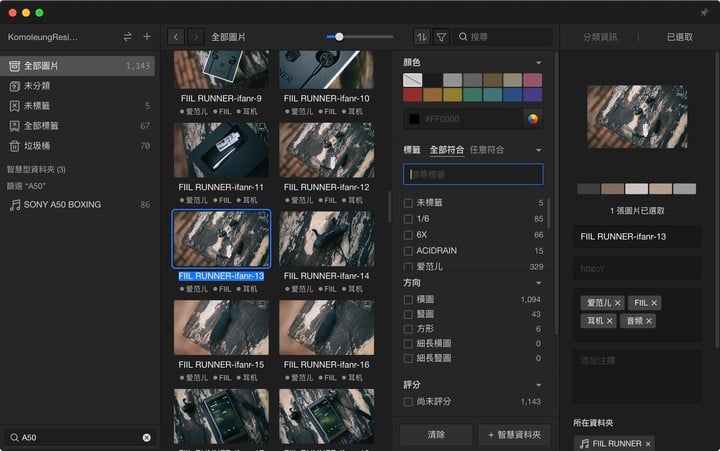
Task: Click the plus icon beside library name
Action: point(147,36)
